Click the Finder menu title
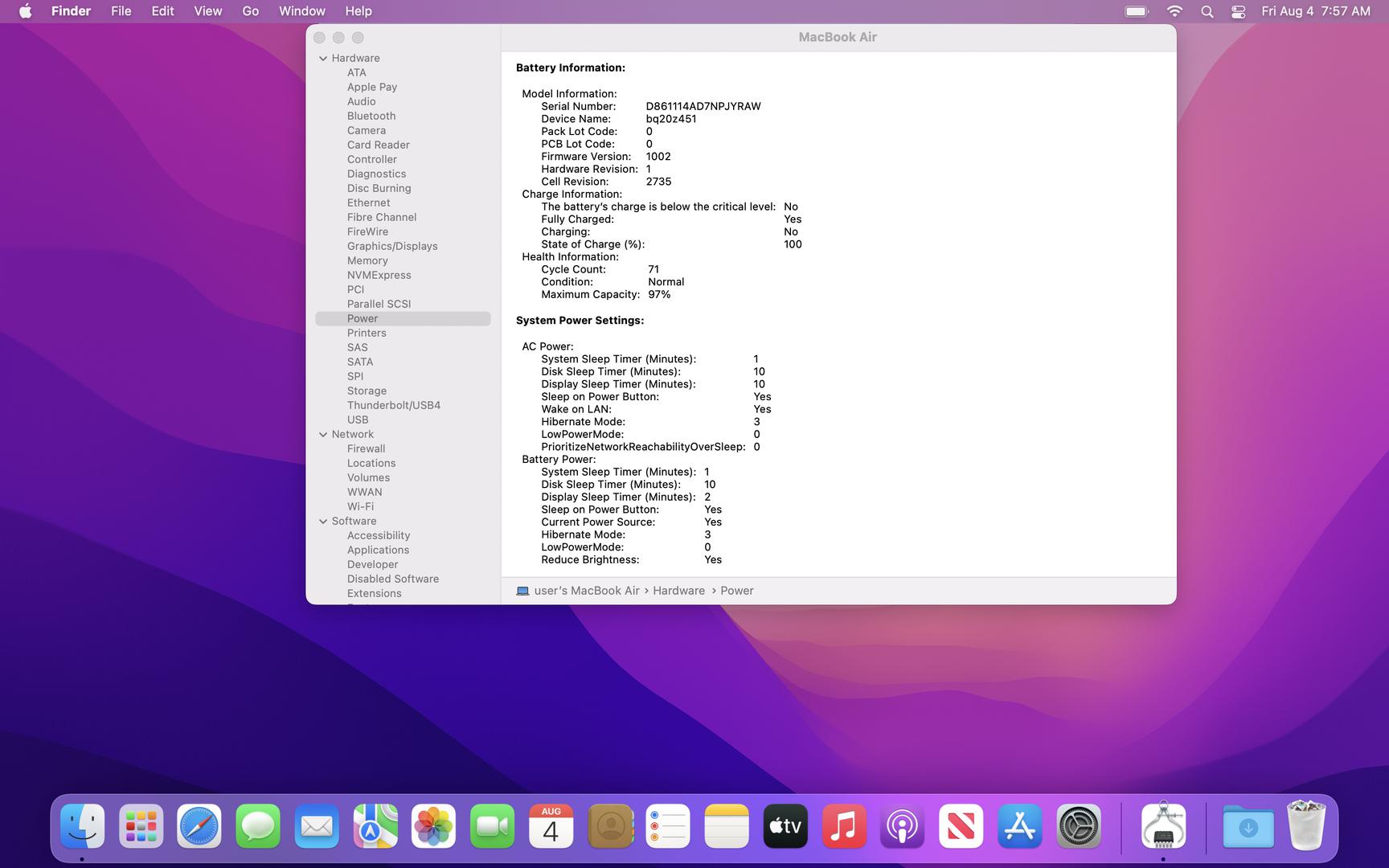Viewport: 1389px width, 868px height. (x=71, y=11)
